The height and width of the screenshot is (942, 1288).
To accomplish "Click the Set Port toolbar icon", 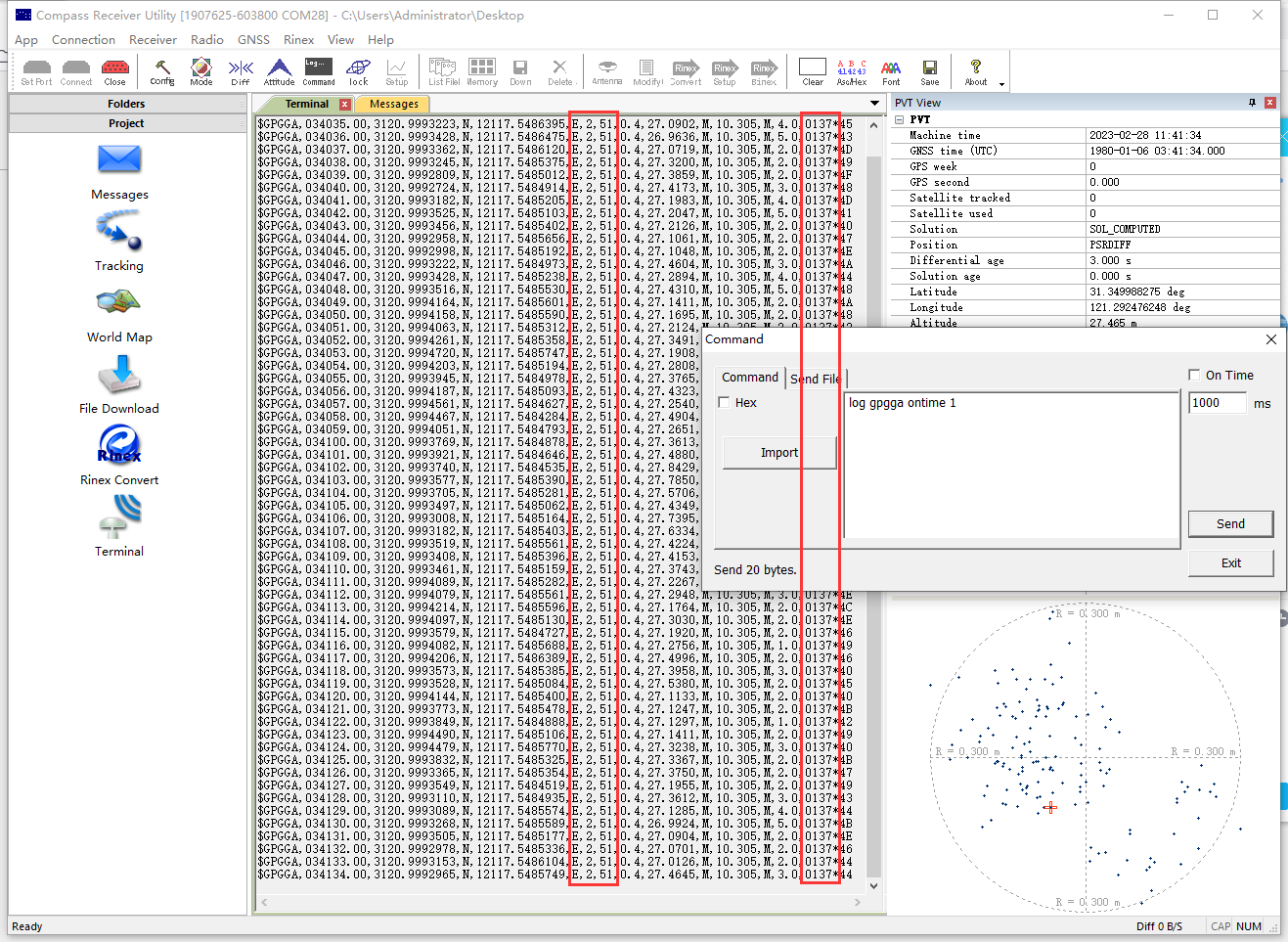I will 36,71.
